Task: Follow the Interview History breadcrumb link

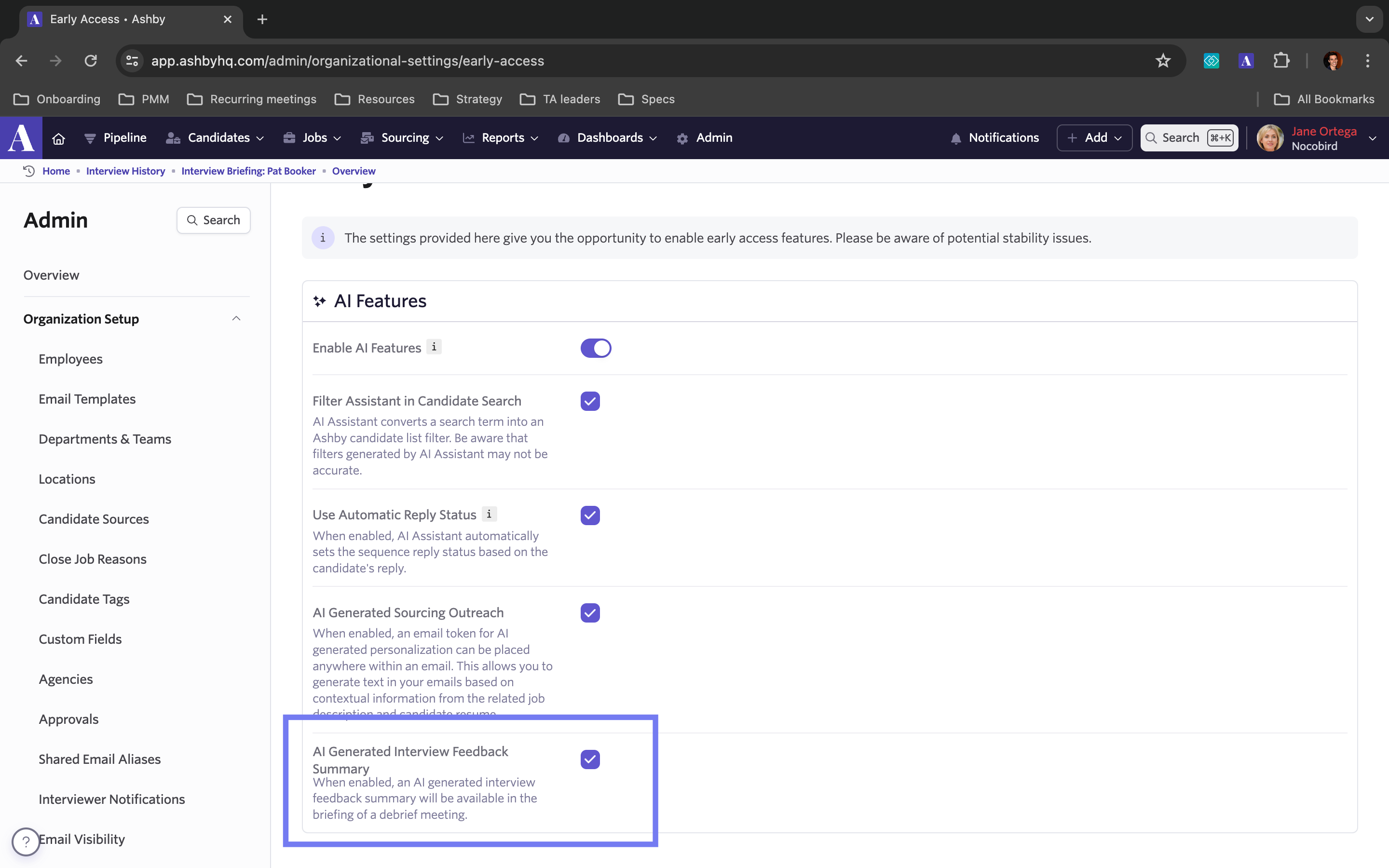Action: coord(125,171)
